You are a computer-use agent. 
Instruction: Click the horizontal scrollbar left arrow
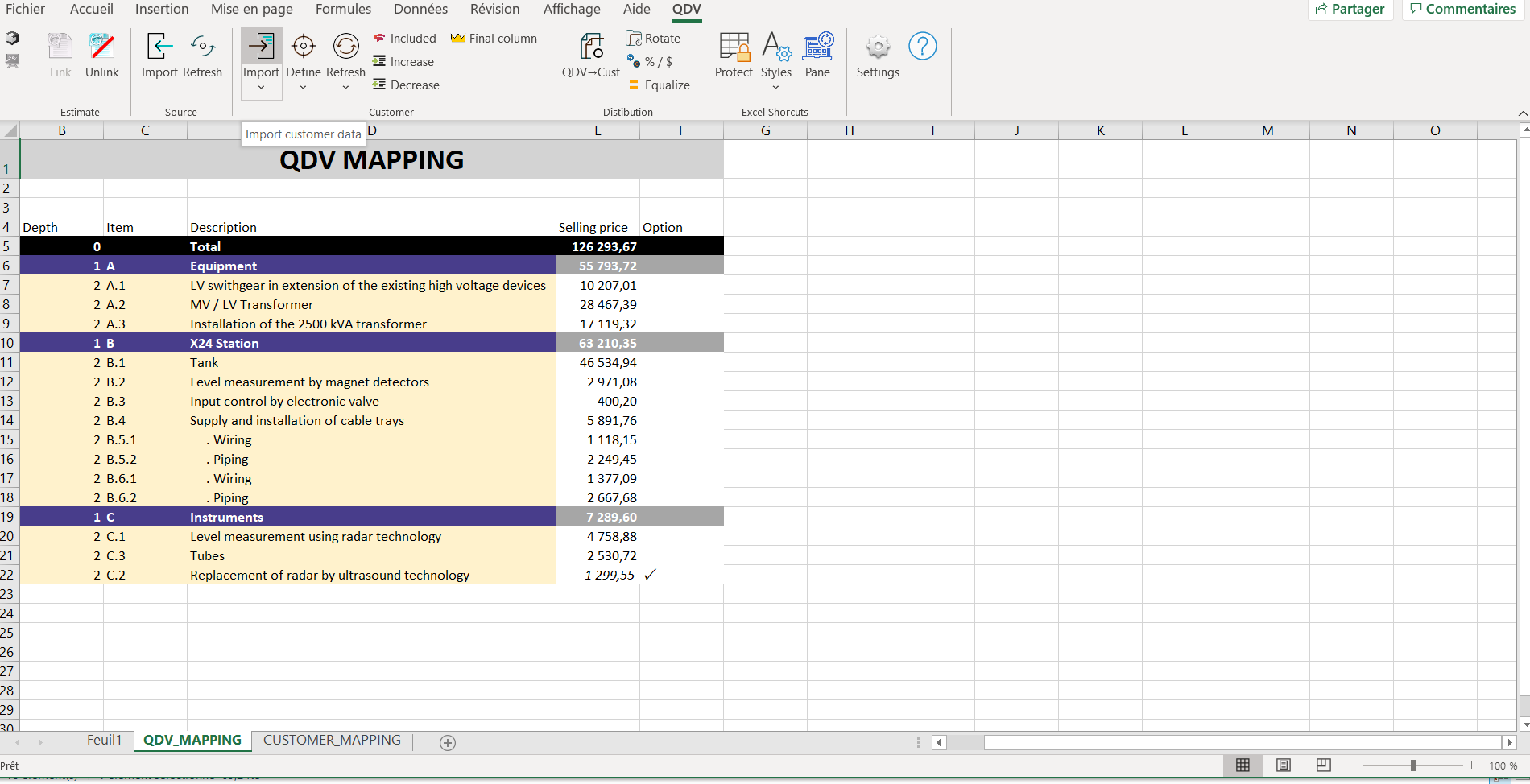939,742
